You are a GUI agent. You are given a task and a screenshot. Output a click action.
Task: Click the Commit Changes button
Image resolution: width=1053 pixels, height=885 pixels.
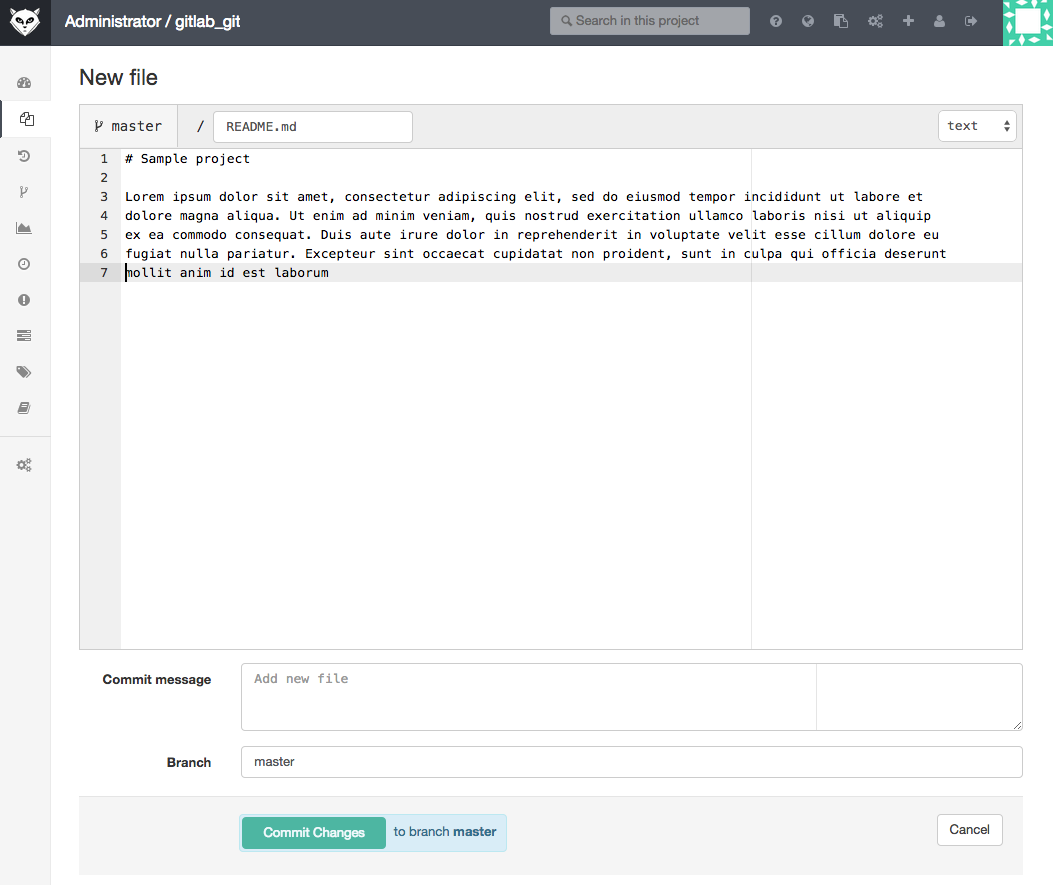[x=314, y=833]
